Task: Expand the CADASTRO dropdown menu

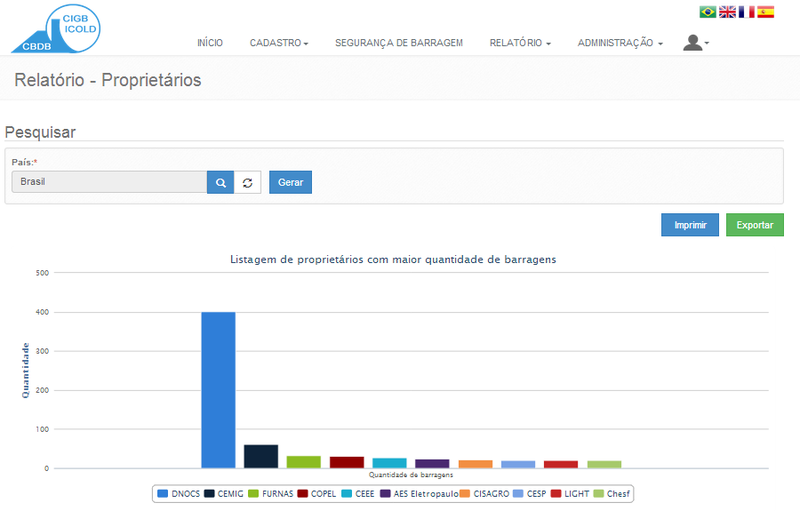Action: (278, 43)
